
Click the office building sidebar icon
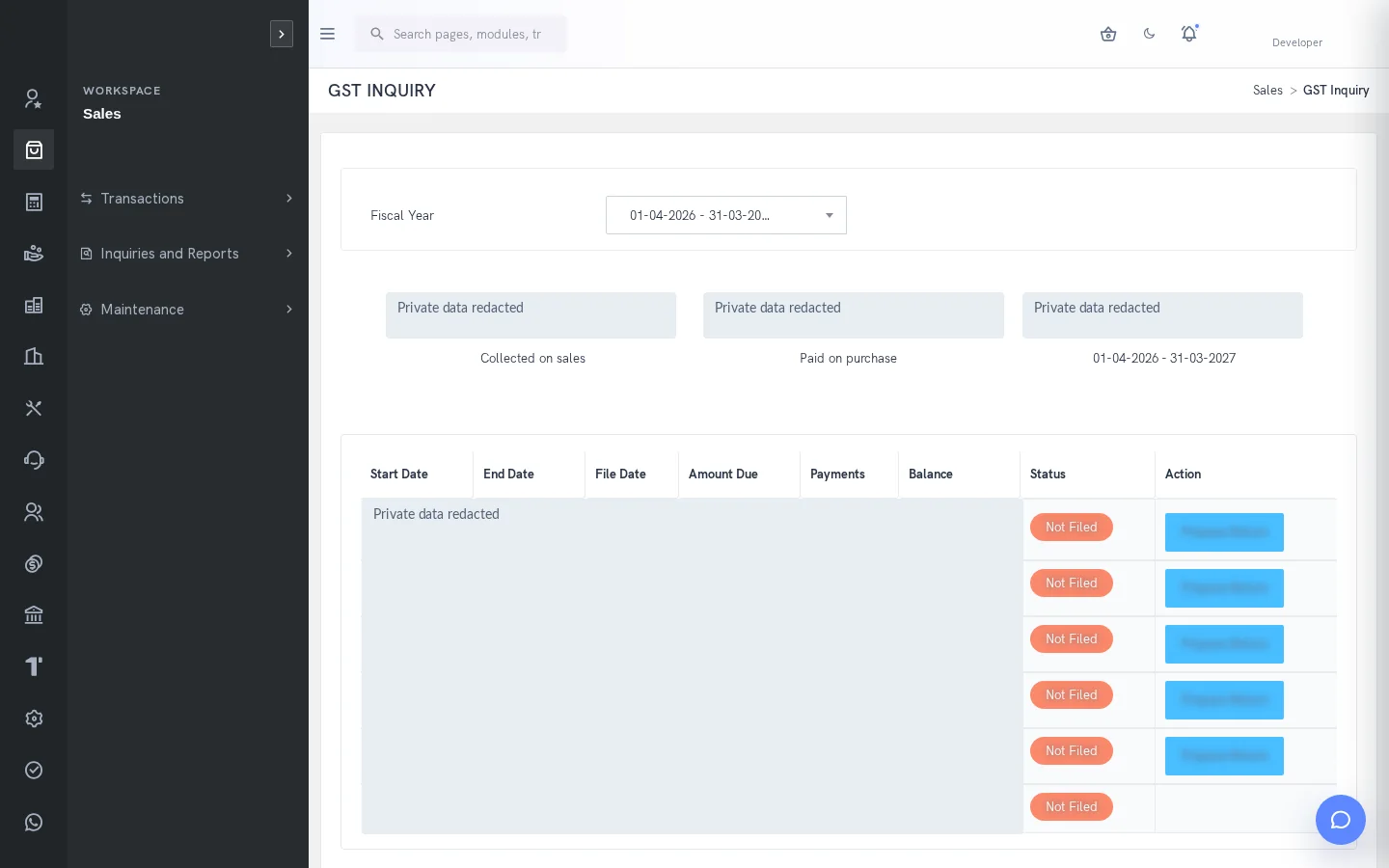[34, 357]
